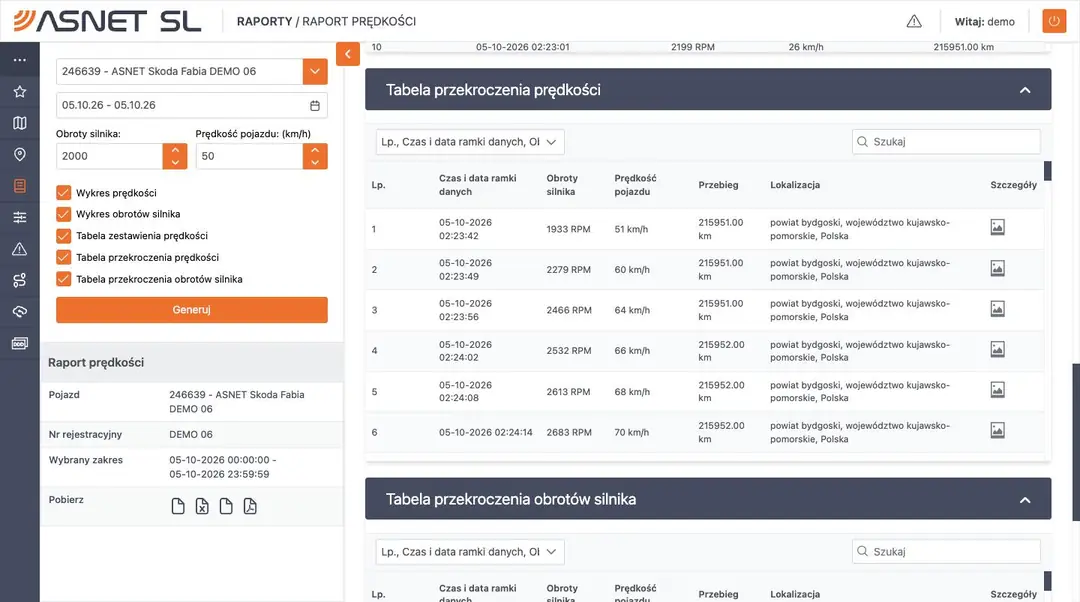1080x602 pixels.
Task: Toggle the Wykres obrotów silnika checkbox
Action: (x=63, y=214)
